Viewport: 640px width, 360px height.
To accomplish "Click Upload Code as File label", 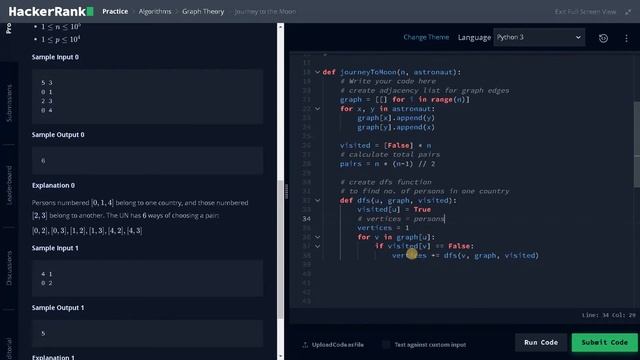I will pos(338,344).
